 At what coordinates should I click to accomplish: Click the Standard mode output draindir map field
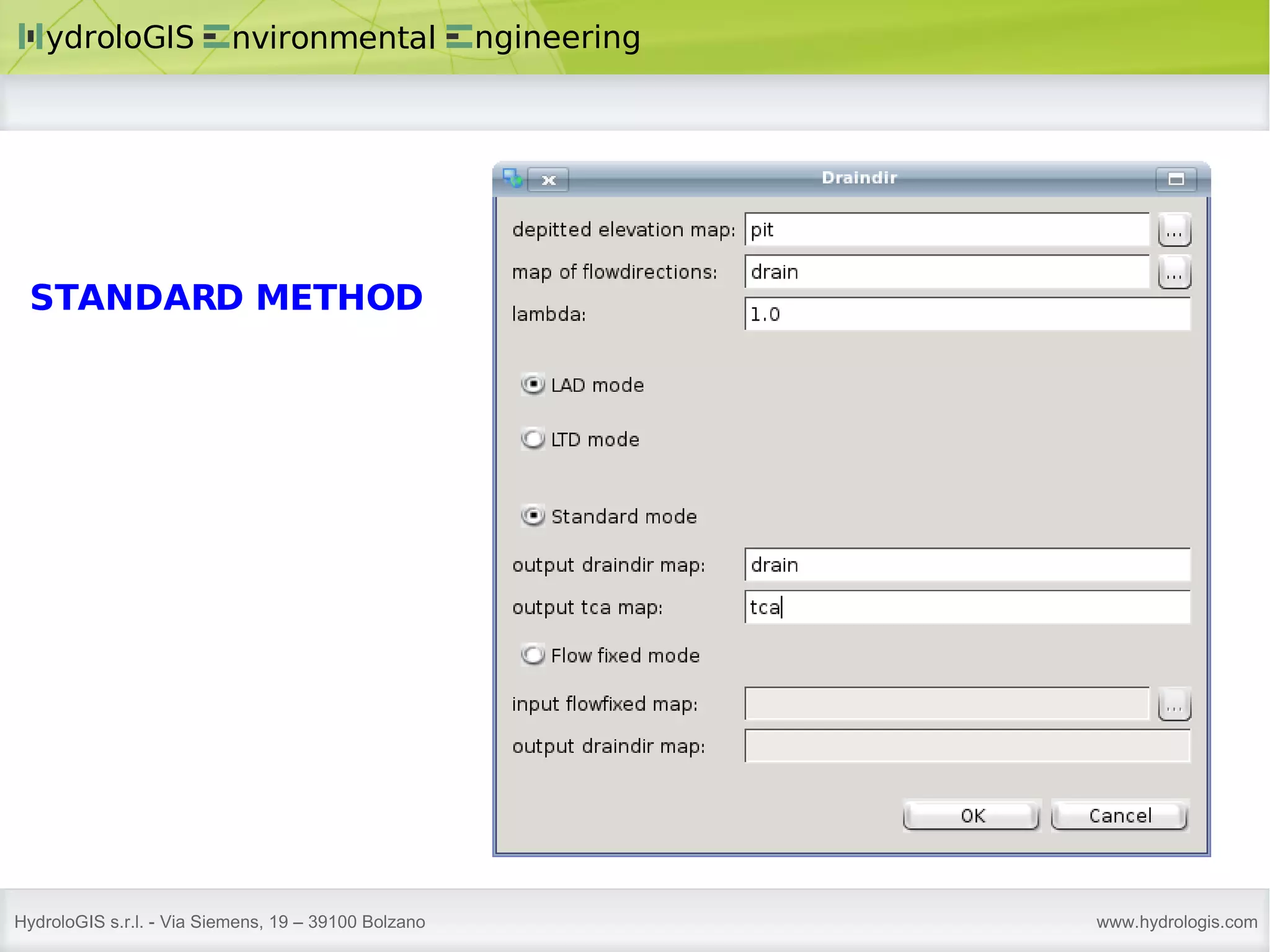967,565
